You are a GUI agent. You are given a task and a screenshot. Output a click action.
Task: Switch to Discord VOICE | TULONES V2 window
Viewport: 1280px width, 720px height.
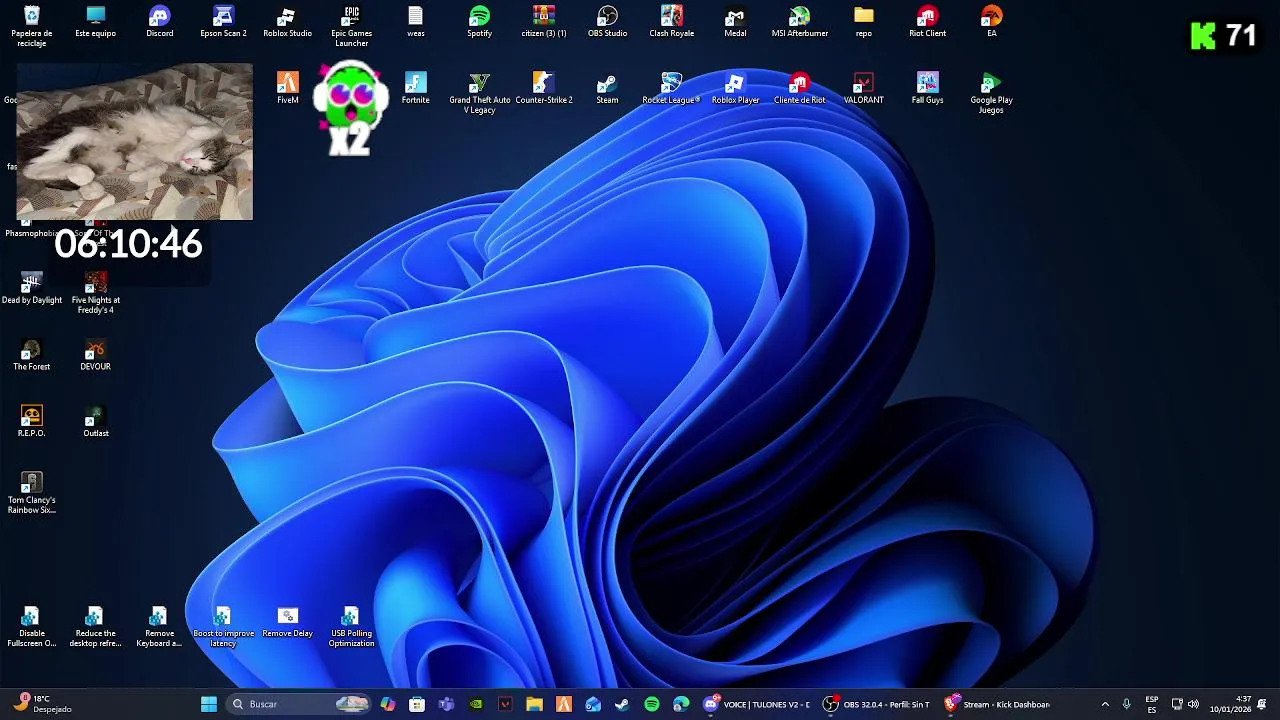pos(757,704)
